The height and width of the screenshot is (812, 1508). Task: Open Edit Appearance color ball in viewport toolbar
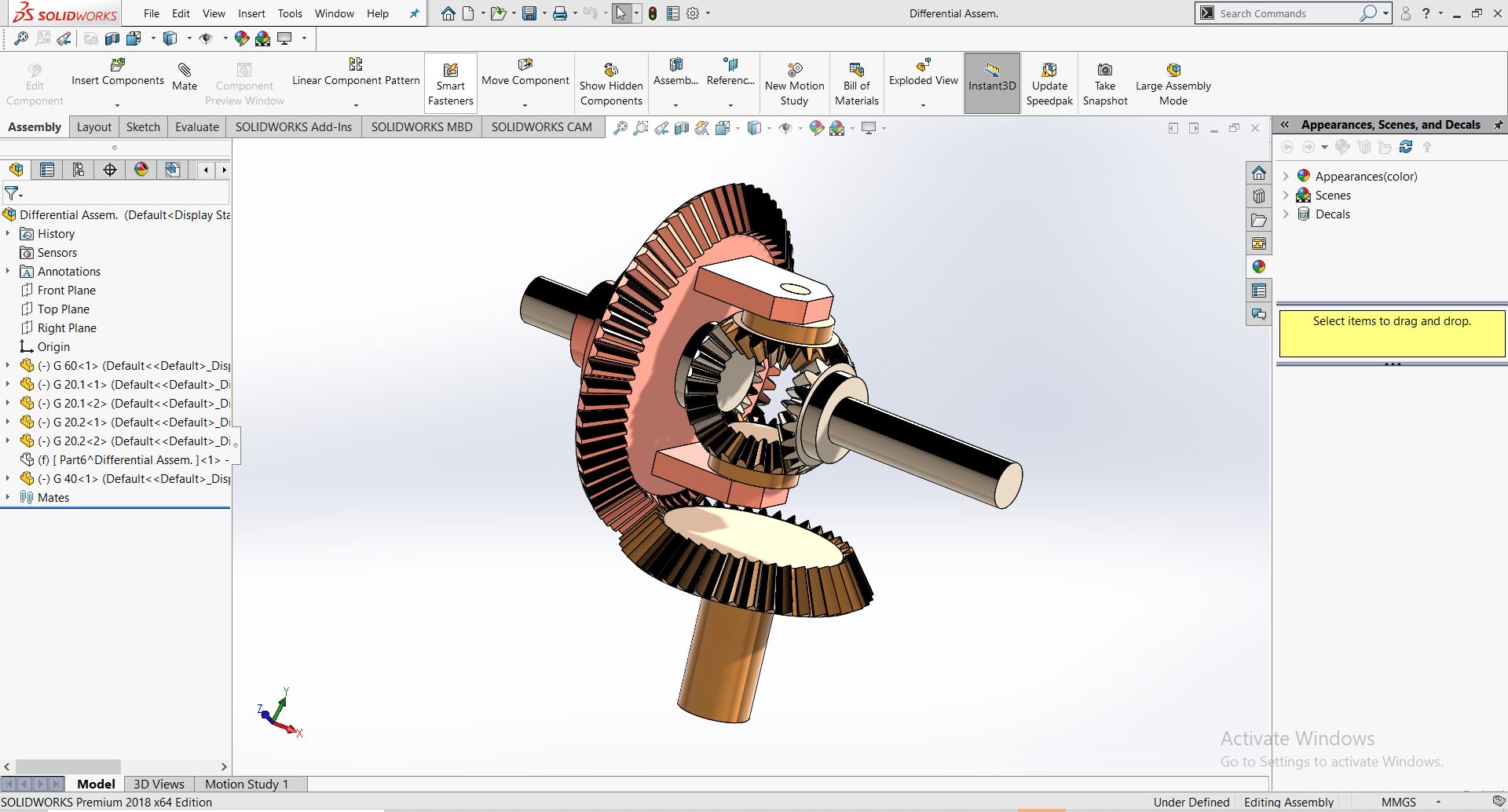[x=817, y=128]
